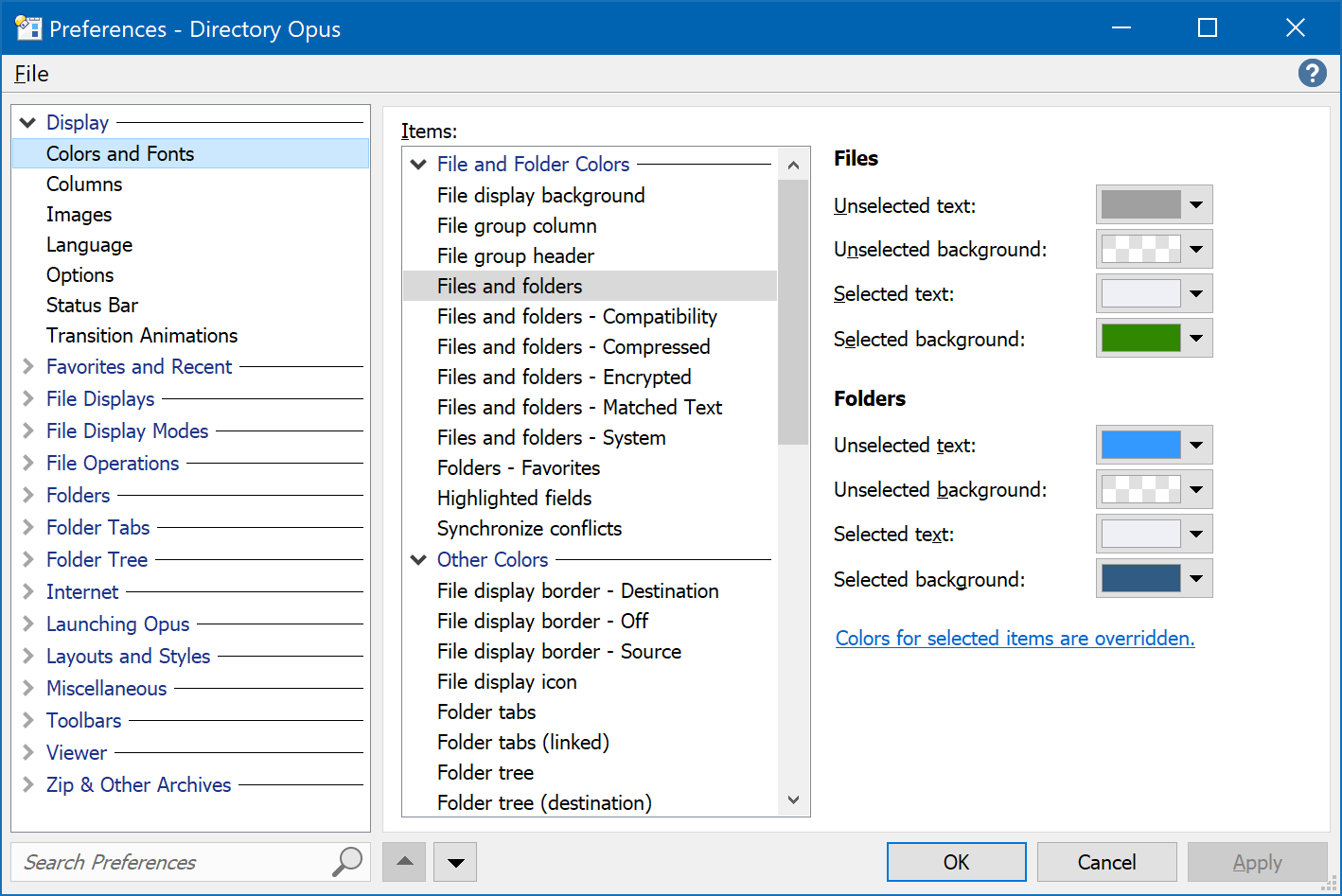Collapse the Display category
Screen dimensions: 1342x896
tap(27, 123)
